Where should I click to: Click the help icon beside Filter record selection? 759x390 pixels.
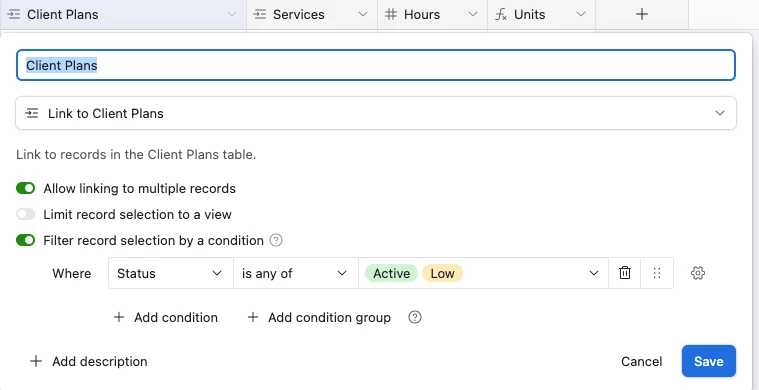click(x=276, y=240)
